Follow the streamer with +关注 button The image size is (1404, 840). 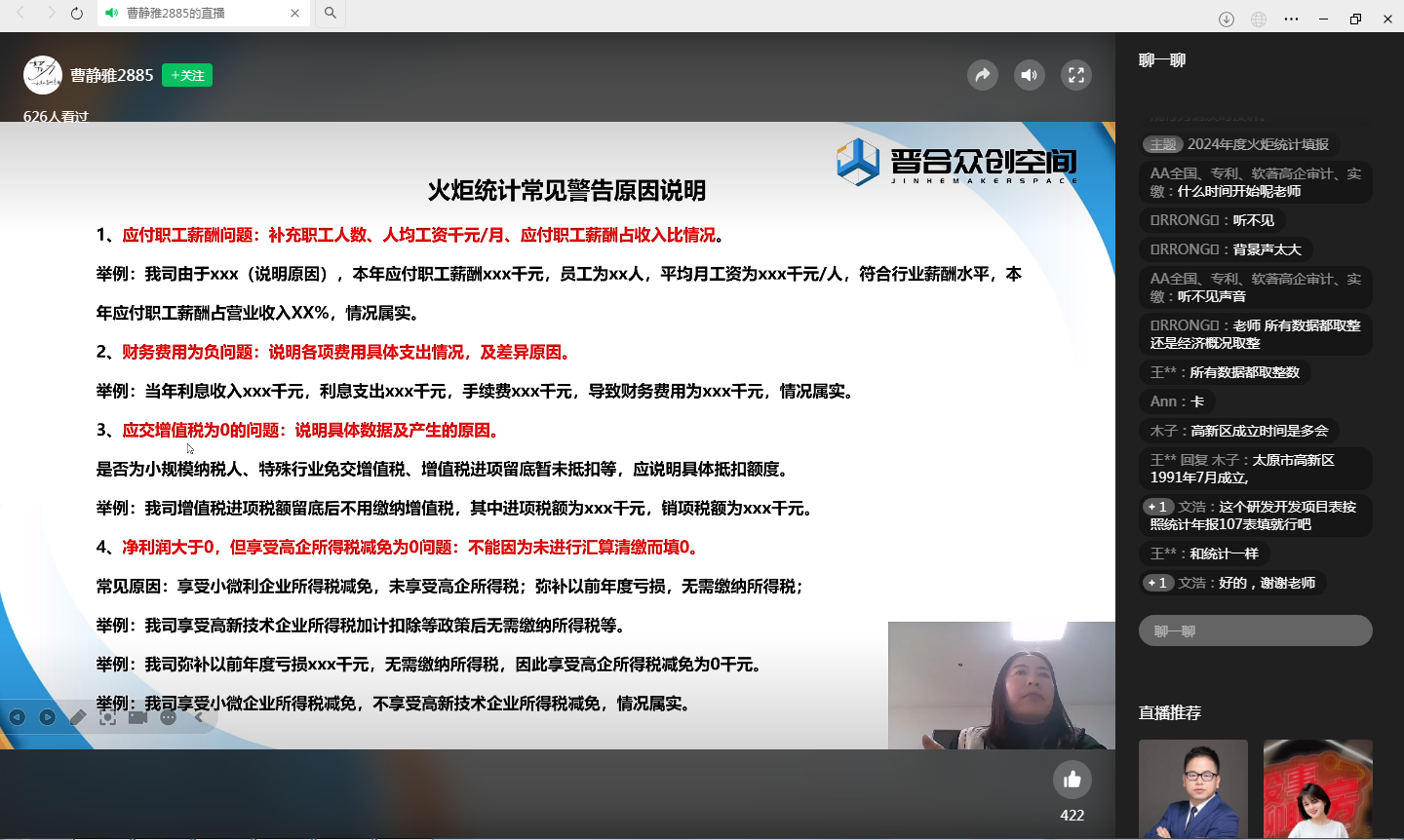coord(187,75)
